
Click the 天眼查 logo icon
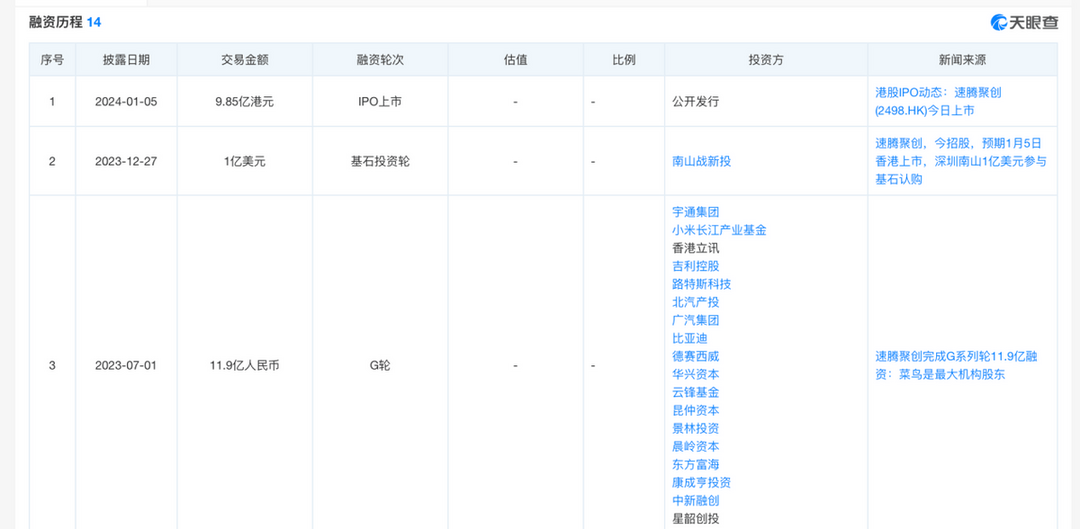click(999, 22)
